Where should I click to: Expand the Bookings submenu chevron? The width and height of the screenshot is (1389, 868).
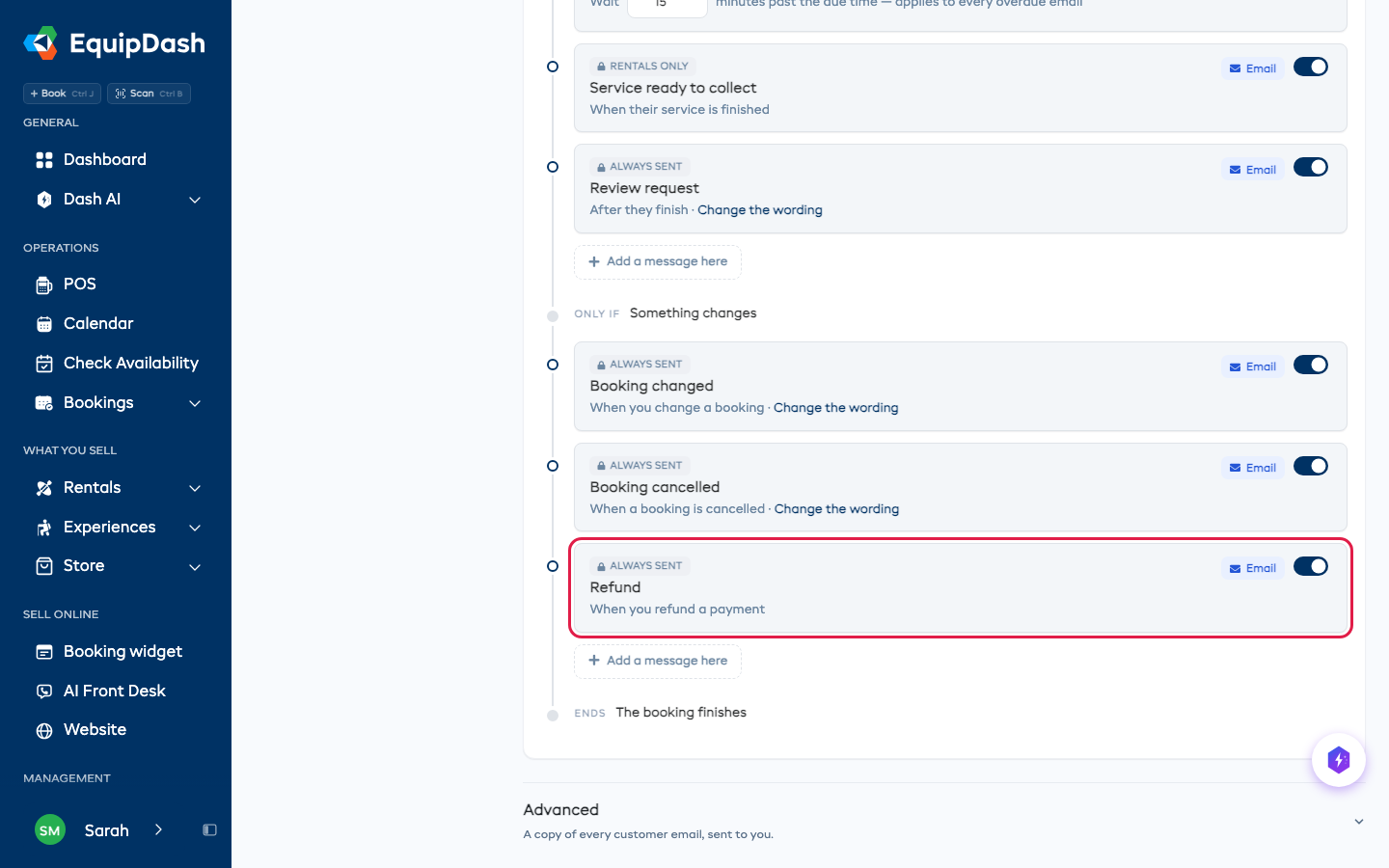tap(195, 403)
